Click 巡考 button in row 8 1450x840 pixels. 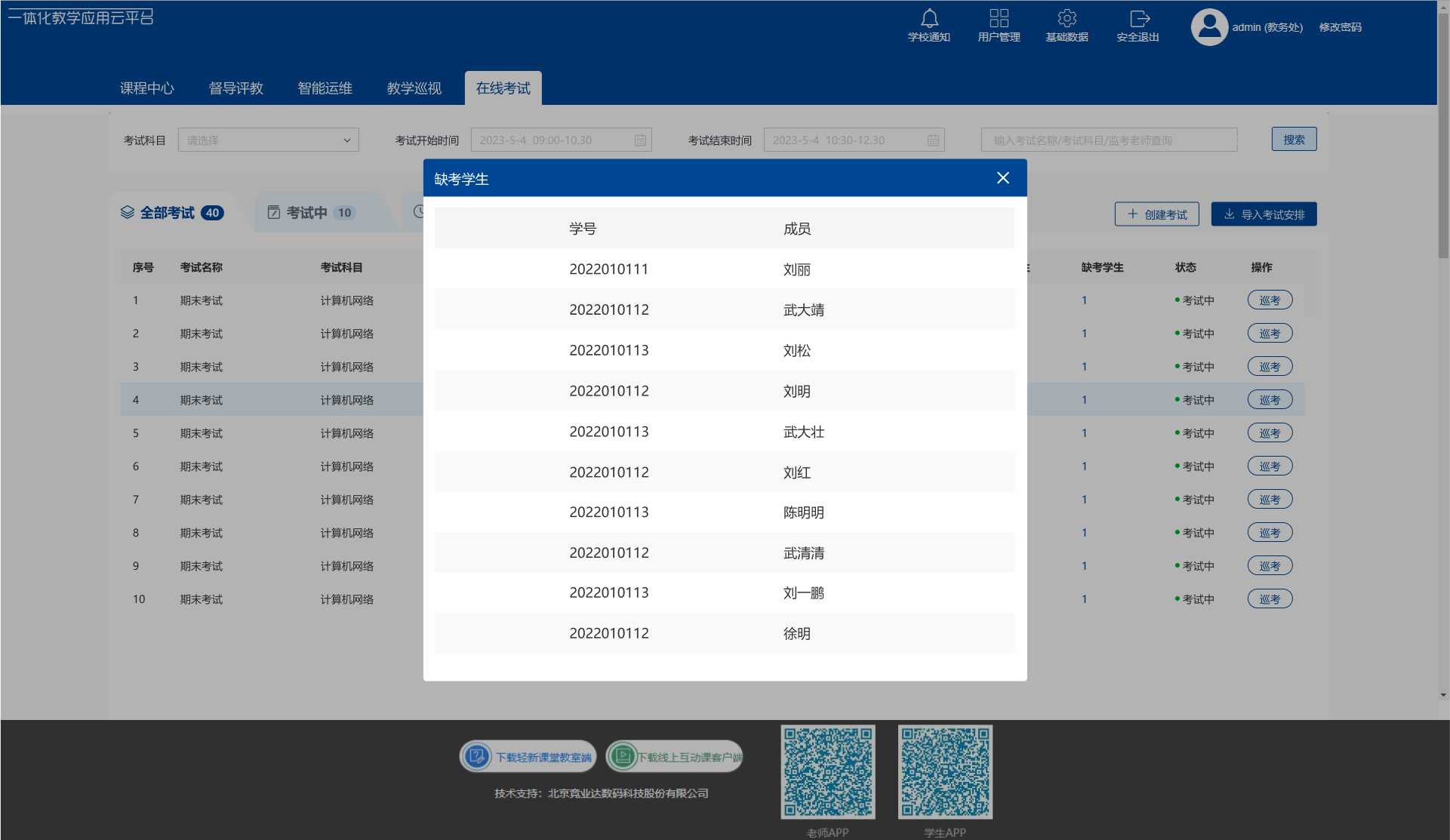(1270, 533)
